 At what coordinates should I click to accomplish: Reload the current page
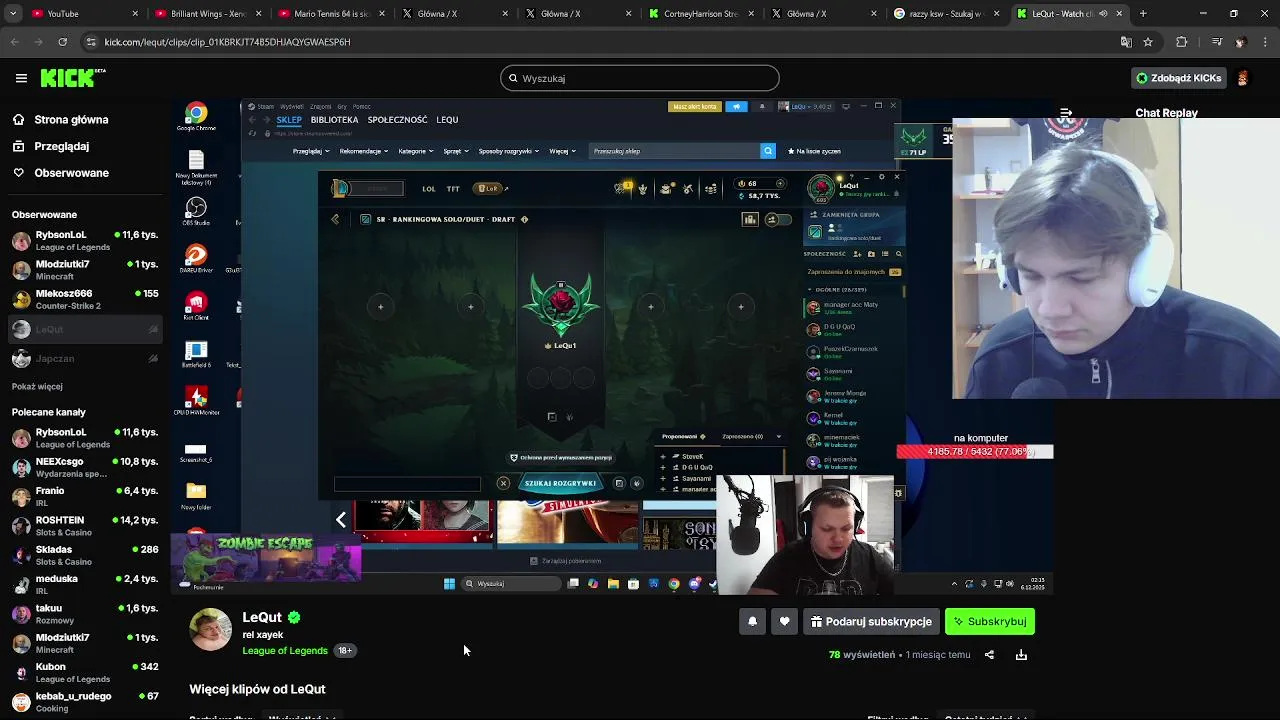[62, 42]
